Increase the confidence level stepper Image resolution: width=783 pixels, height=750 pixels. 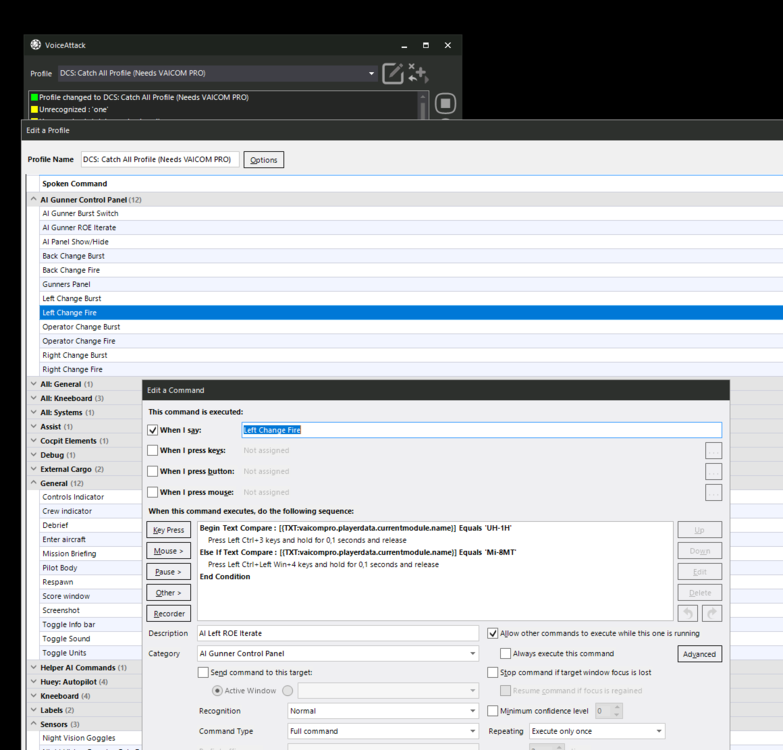pyautogui.click(x=617, y=708)
